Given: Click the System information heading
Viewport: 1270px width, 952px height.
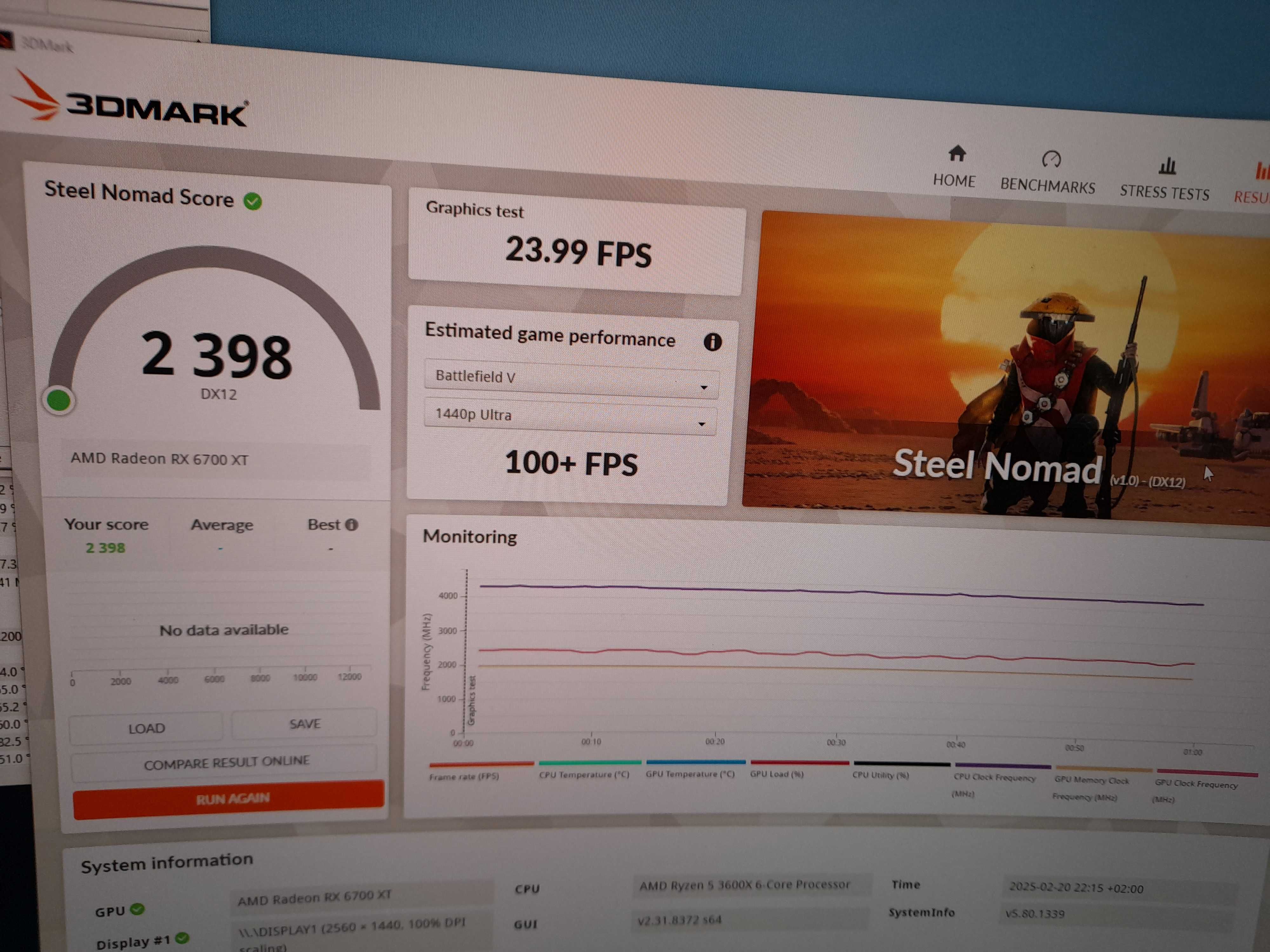Looking at the screenshot, I should (166, 863).
